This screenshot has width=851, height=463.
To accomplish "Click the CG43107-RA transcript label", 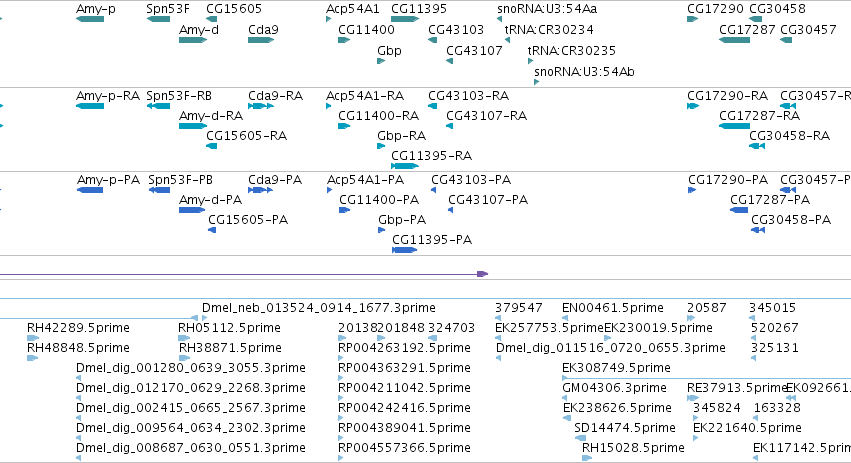I will click(x=487, y=116).
